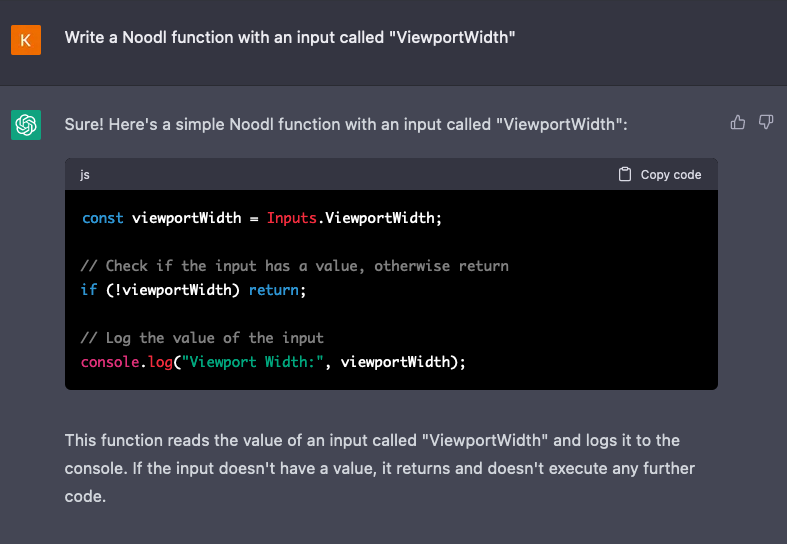Click the "const" keyword in the code

pyautogui.click(x=102, y=218)
